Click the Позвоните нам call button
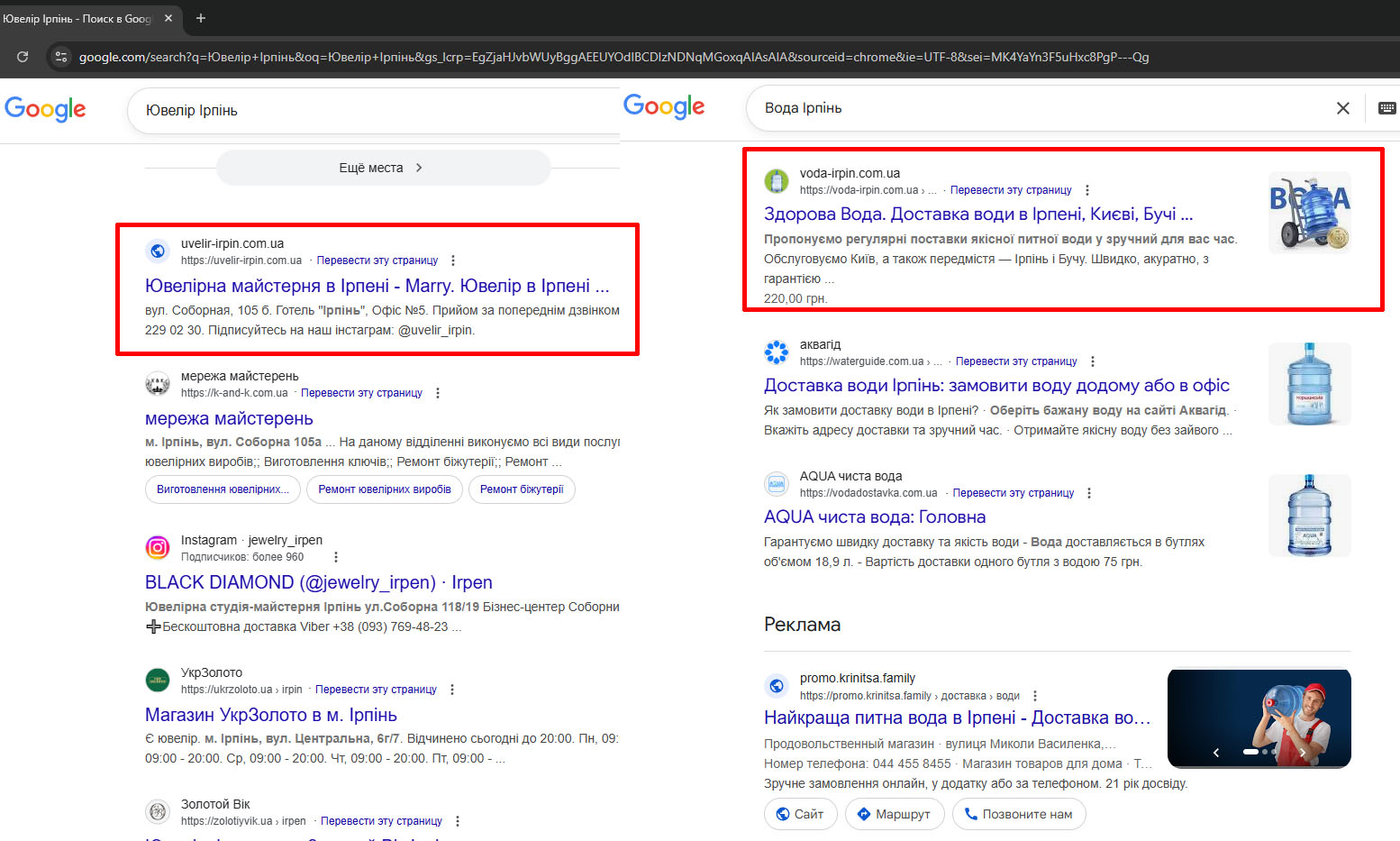This screenshot has width=1400, height=841. [x=1019, y=814]
